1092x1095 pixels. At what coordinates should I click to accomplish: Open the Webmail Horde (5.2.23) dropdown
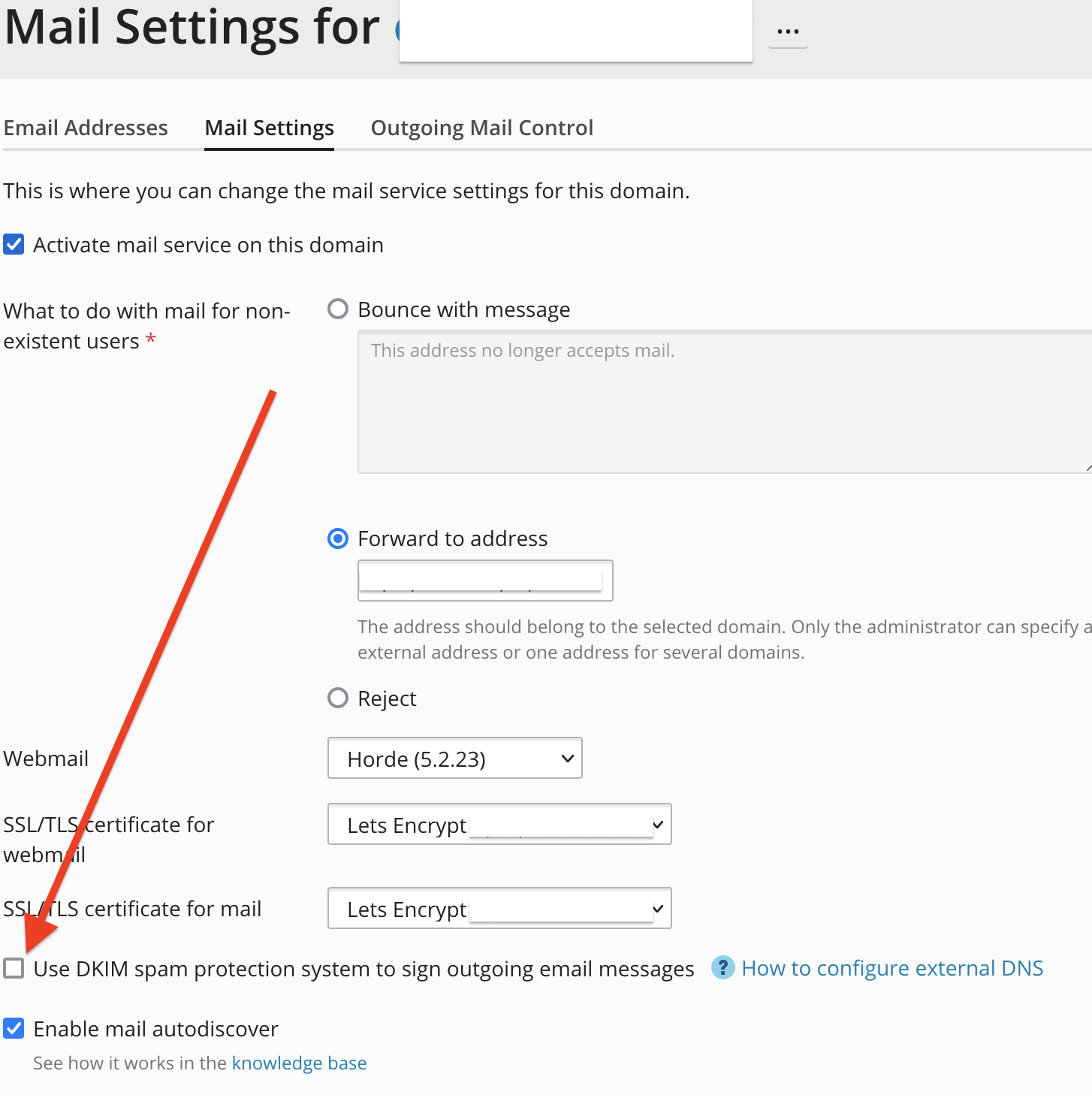click(x=454, y=759)
